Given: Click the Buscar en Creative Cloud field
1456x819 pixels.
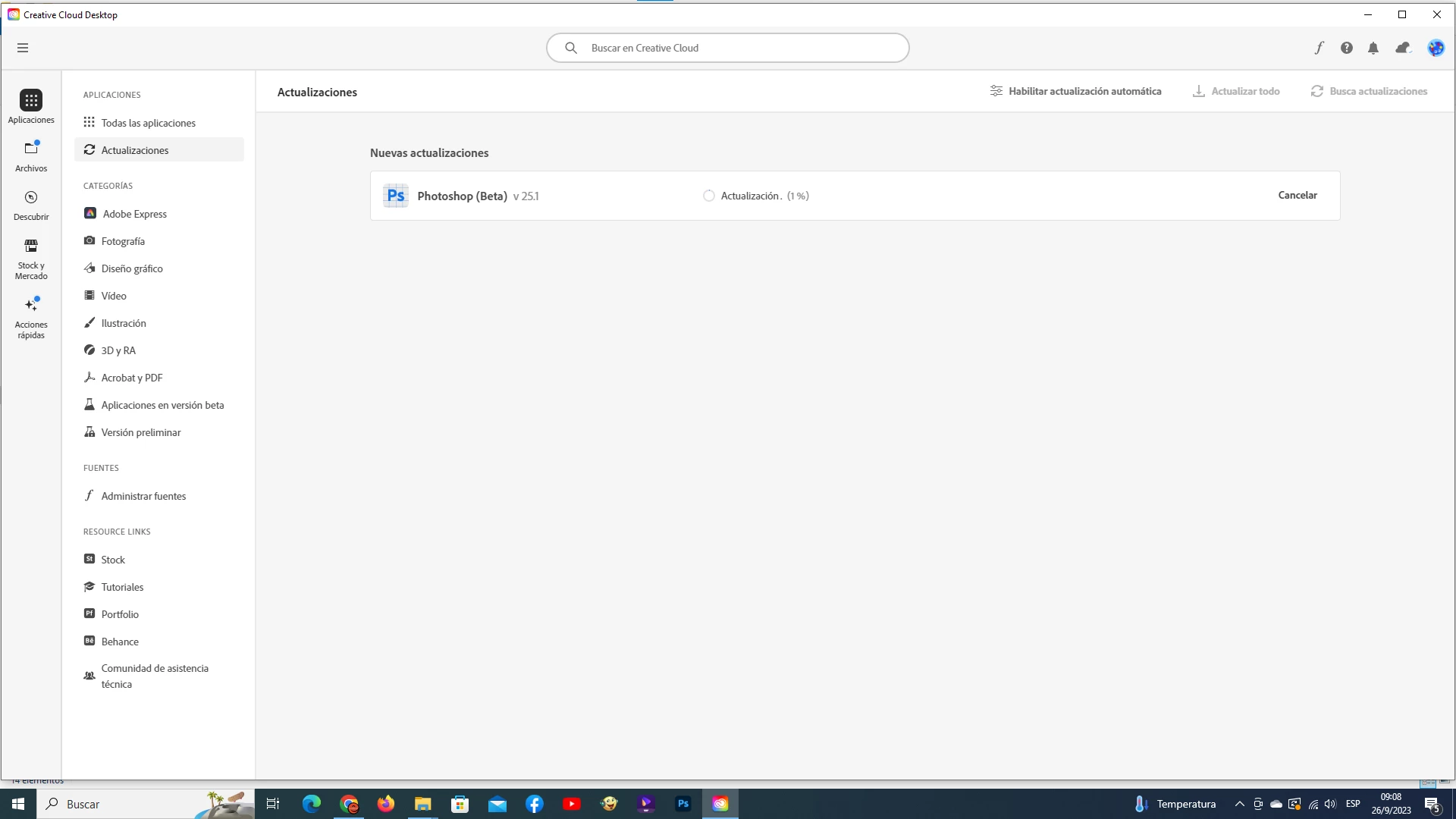Looking at the screenshot, I should click(728, 48).
